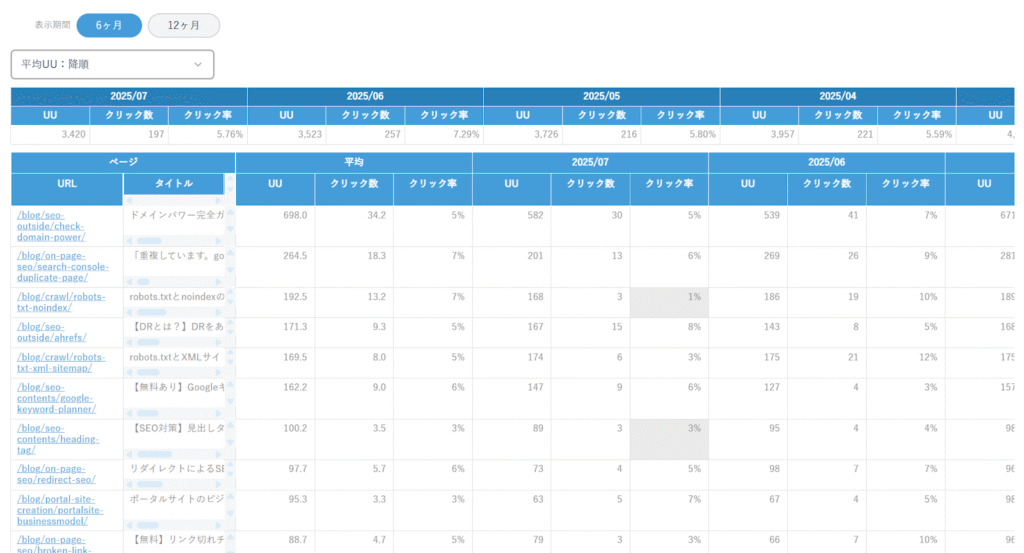This screenshot has height=553, width=1024.
Task: Click right scroll arrow under タイトル header
Action: click(x=219, y=200)
